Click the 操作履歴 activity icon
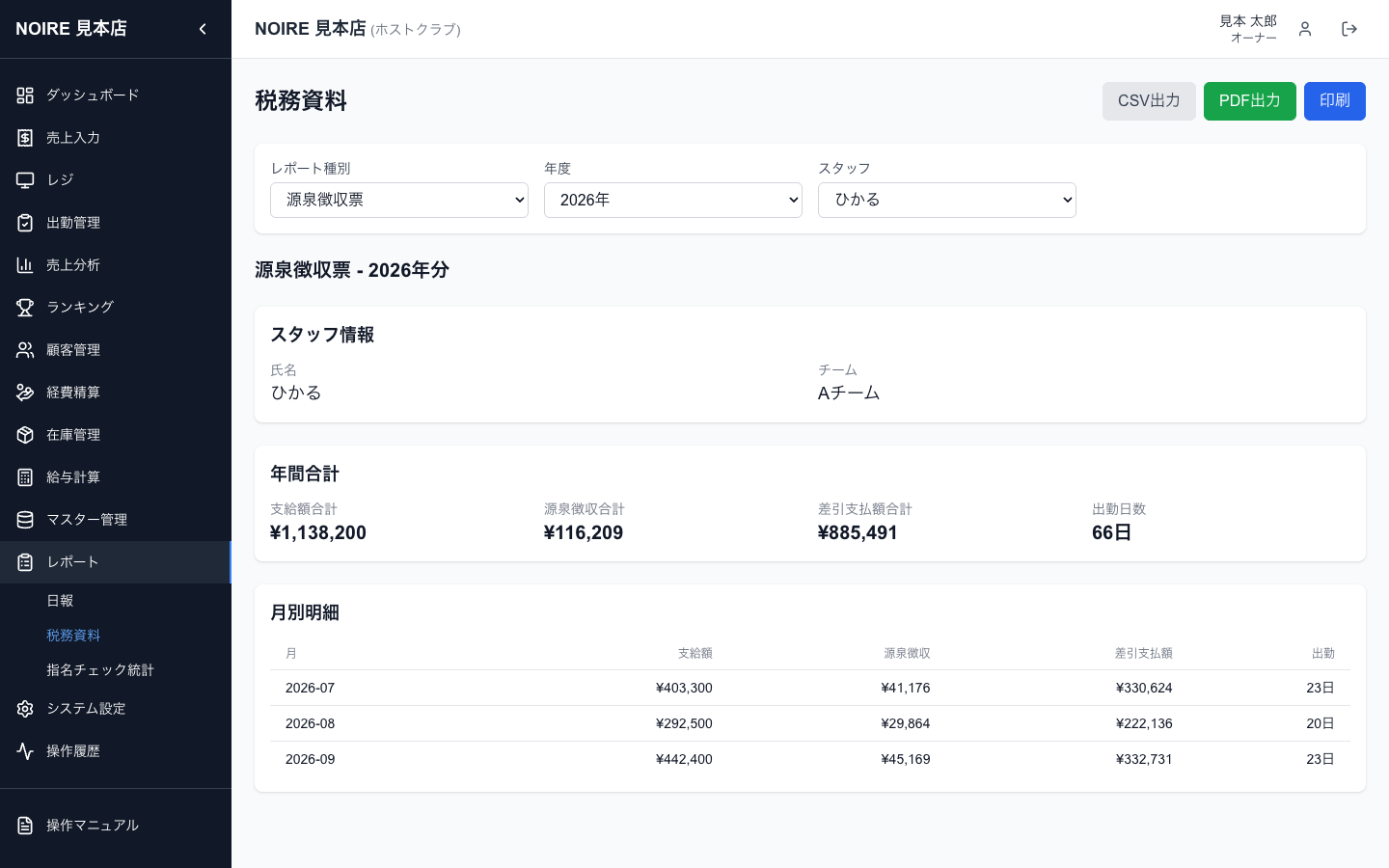The height and width of the screenshot is (868, 1389). [x=25, y=751]
